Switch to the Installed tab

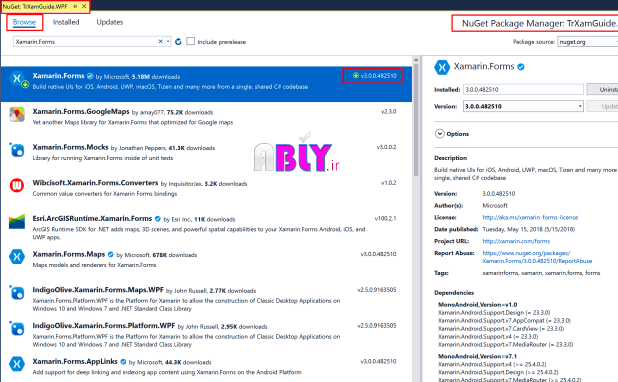click(66, 22)
